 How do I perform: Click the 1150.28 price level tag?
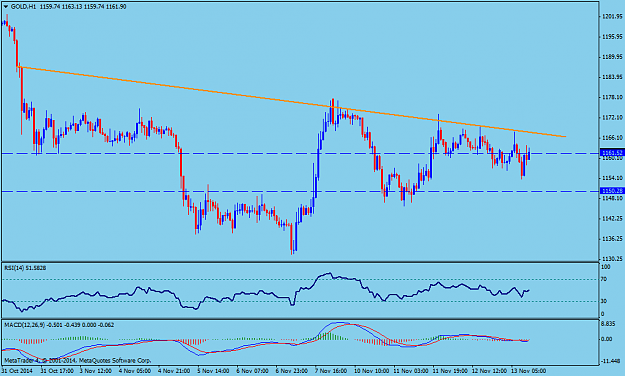[x=612, y=191]
